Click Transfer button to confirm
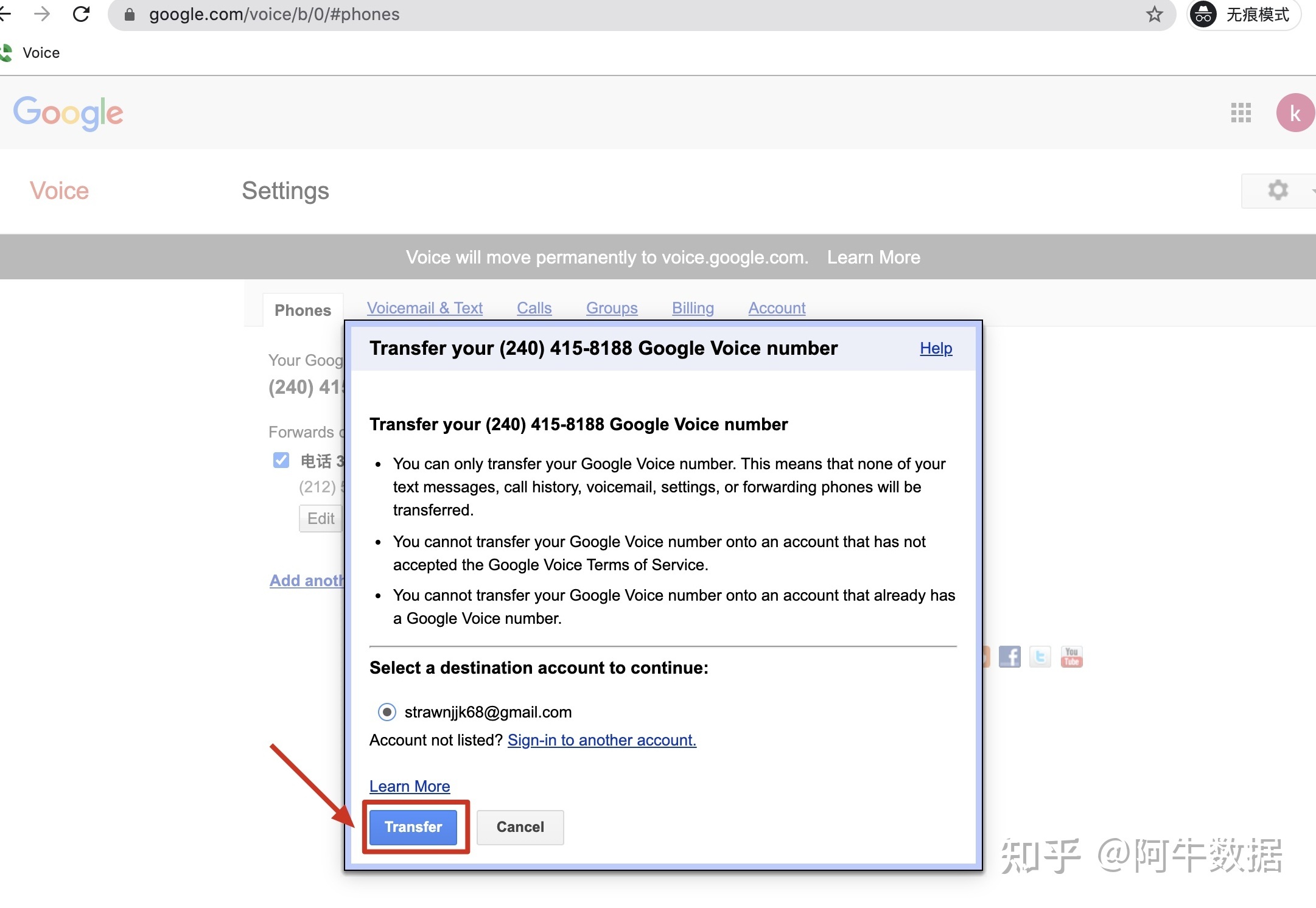 click(x=412, y=827)
